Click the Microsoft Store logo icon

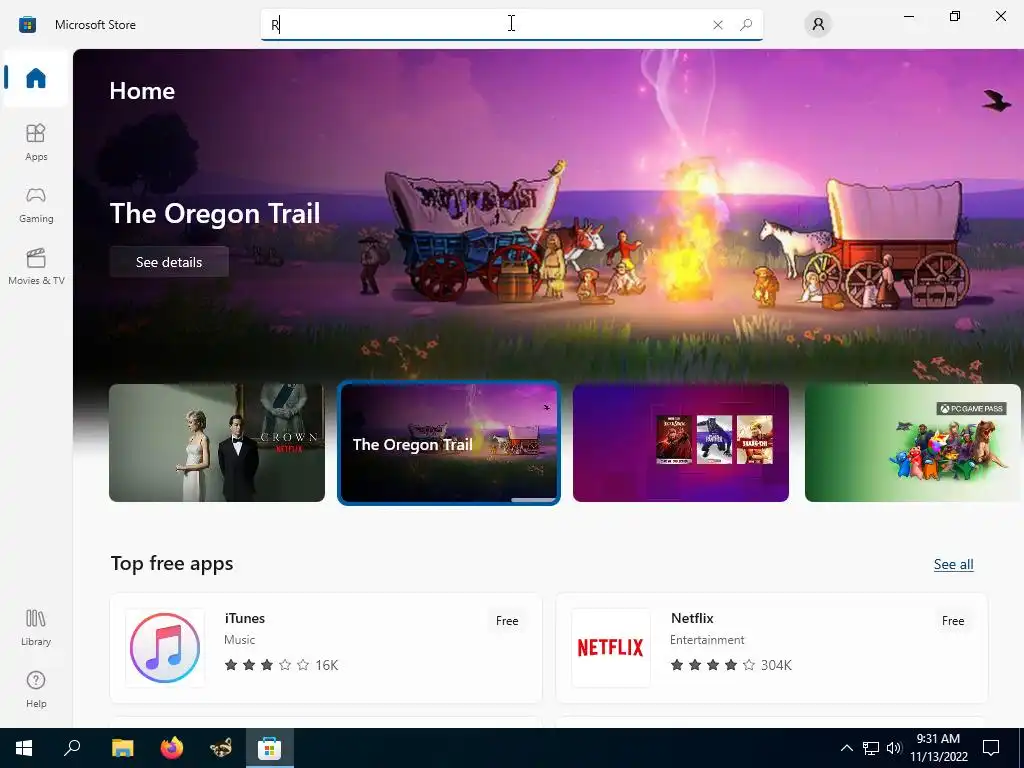[27, 25]
